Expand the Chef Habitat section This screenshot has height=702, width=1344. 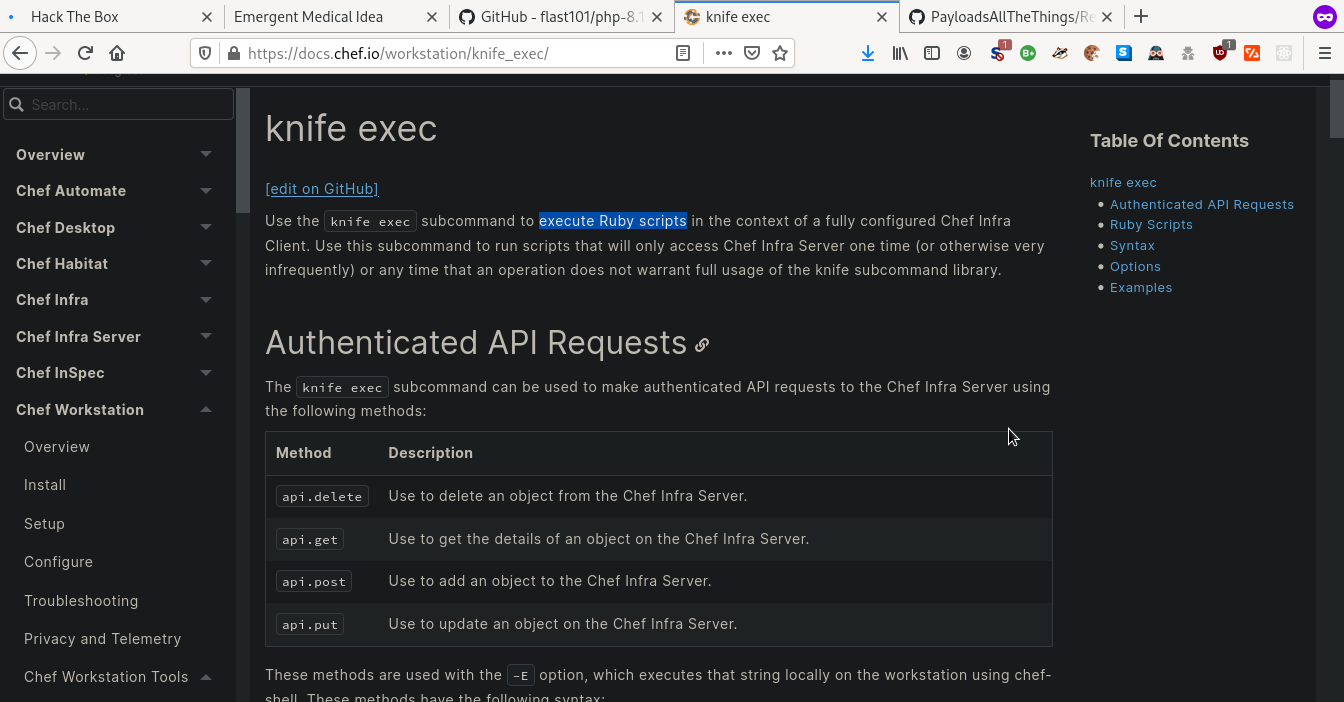click(x=206, y=263)
